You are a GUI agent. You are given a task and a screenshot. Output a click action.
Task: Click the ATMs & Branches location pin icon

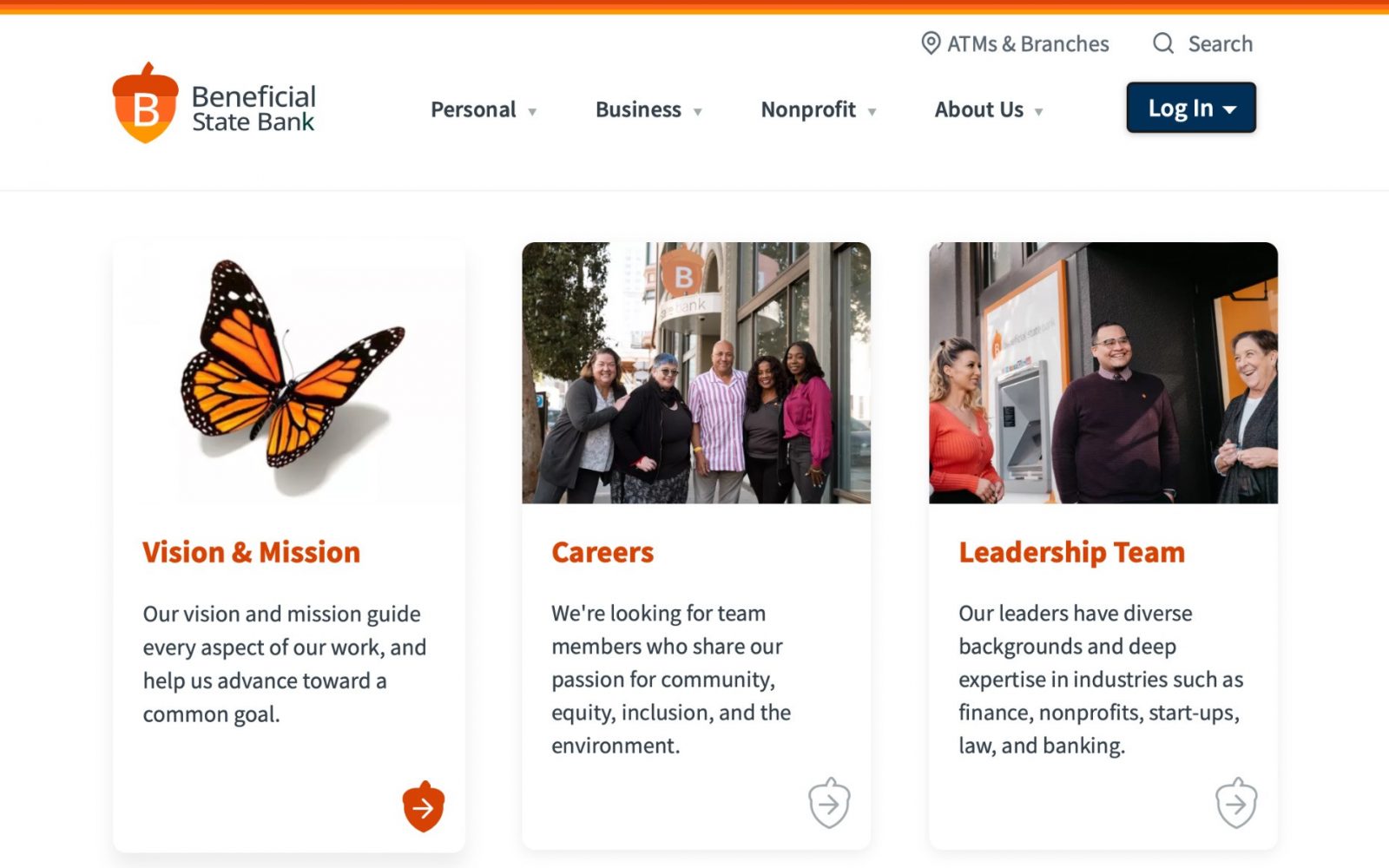[931, 43]
